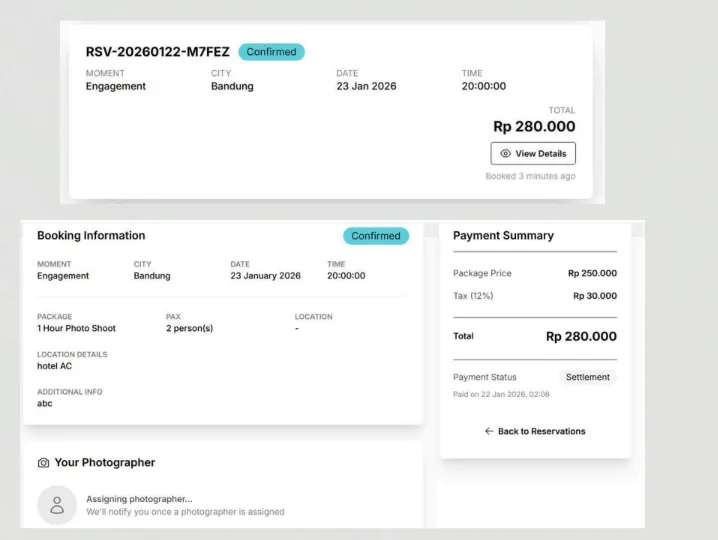Screen dimensions: 718x540
Task: Click the 'Rp 30.000' tax value
Action: (595, 296)
